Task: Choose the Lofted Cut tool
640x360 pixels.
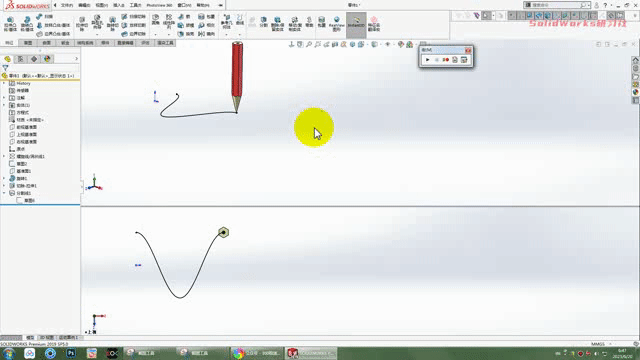Action: [134, 25]
